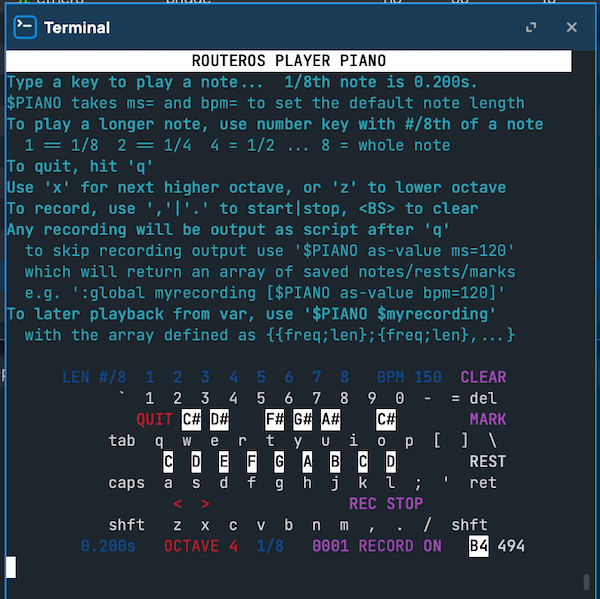Click the F white key label
Image resolution: width=600 pixels, height=599 pixels.
(x=252, y=462)
